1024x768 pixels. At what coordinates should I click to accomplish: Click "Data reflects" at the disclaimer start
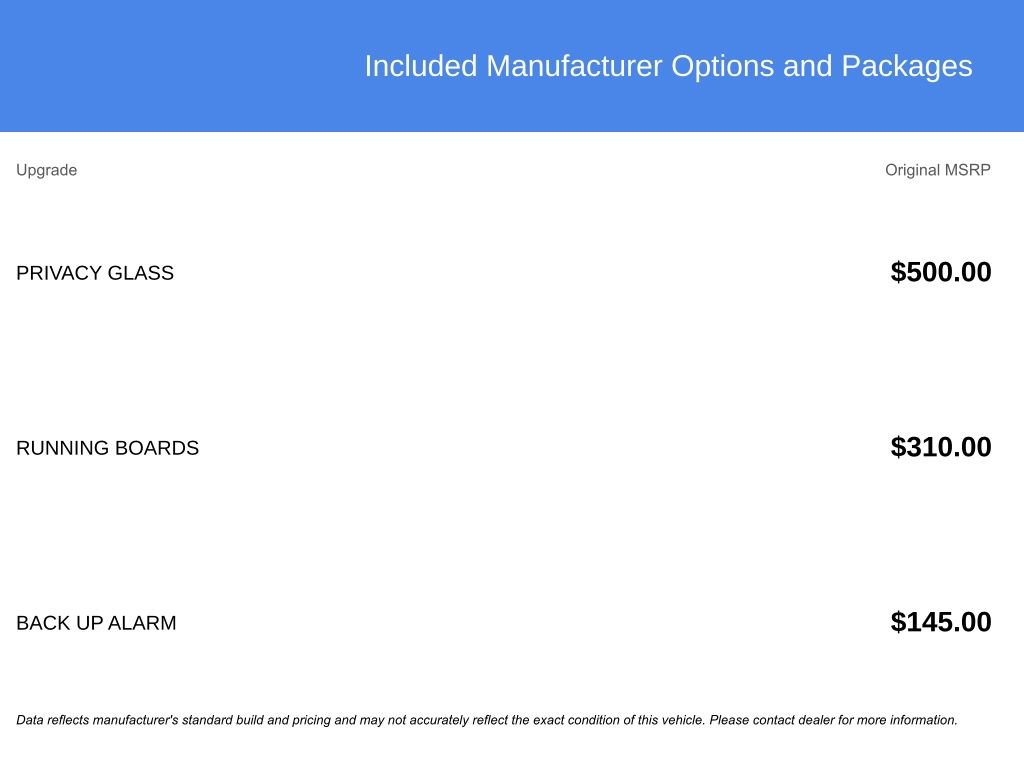tap(51, 720)
